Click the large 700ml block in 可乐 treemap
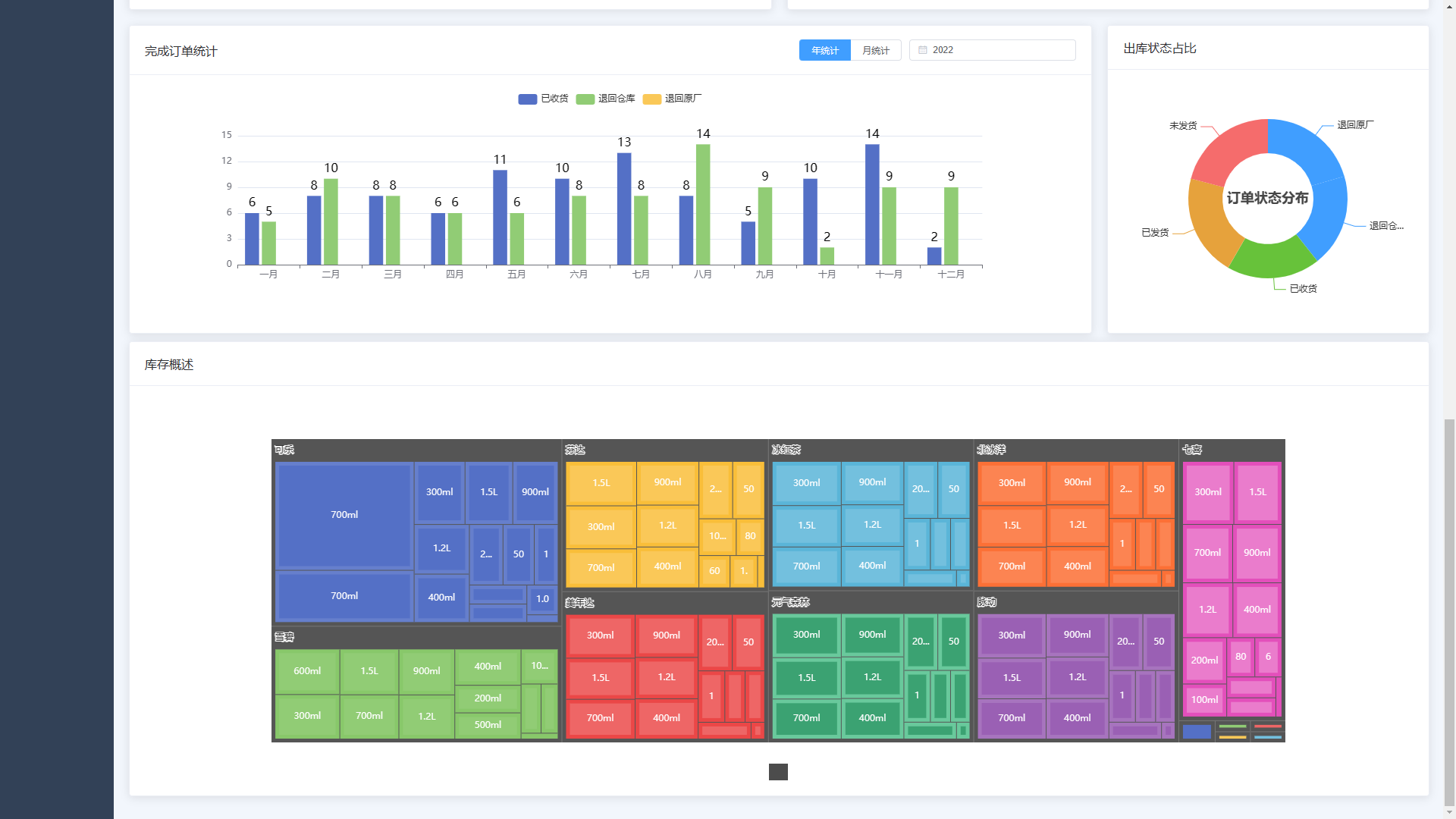The height and width of the screenshot is (819, 1456). click(x=344, y=514)
